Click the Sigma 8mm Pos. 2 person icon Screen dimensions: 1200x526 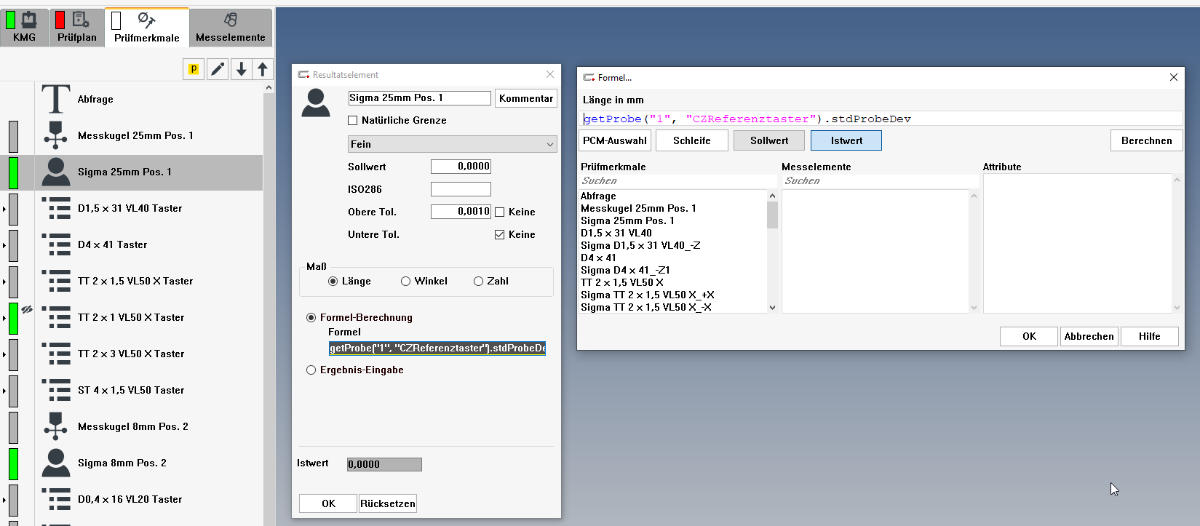tap(55, 463)
